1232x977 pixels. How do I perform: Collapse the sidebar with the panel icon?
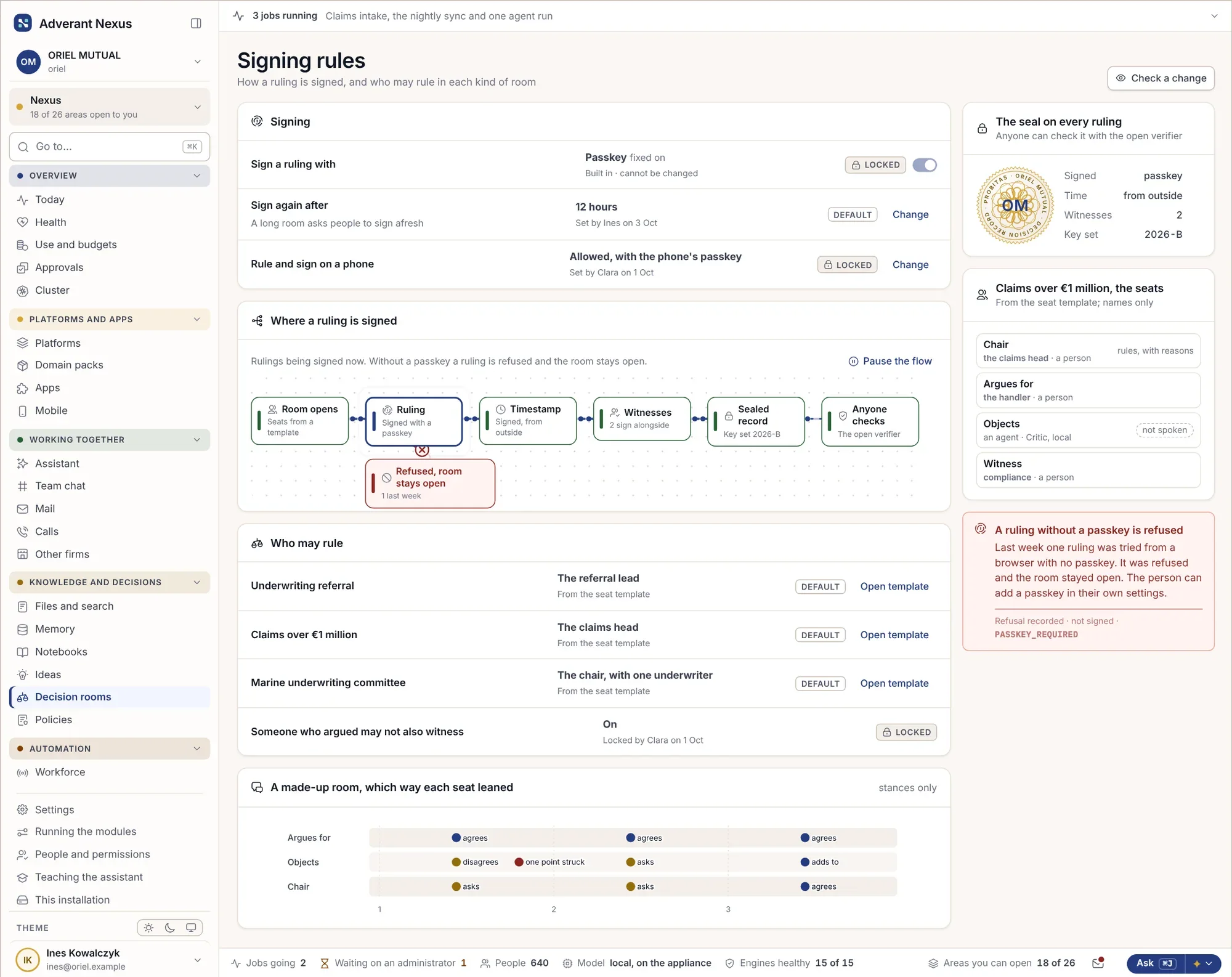click(196, 23)
